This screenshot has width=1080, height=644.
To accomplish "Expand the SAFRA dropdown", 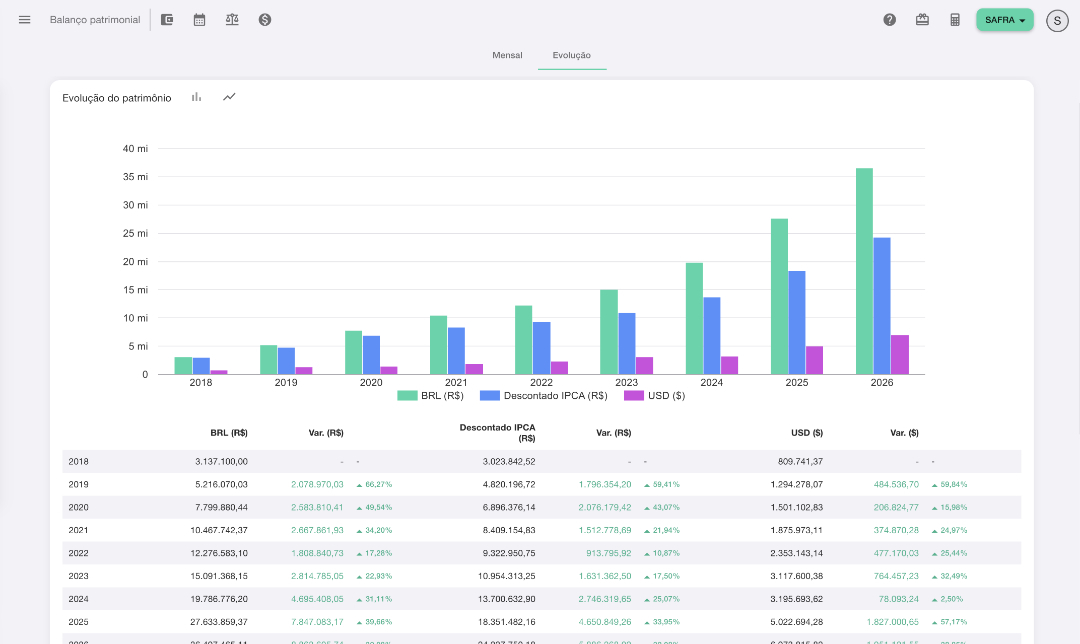I will point(1004,20).
